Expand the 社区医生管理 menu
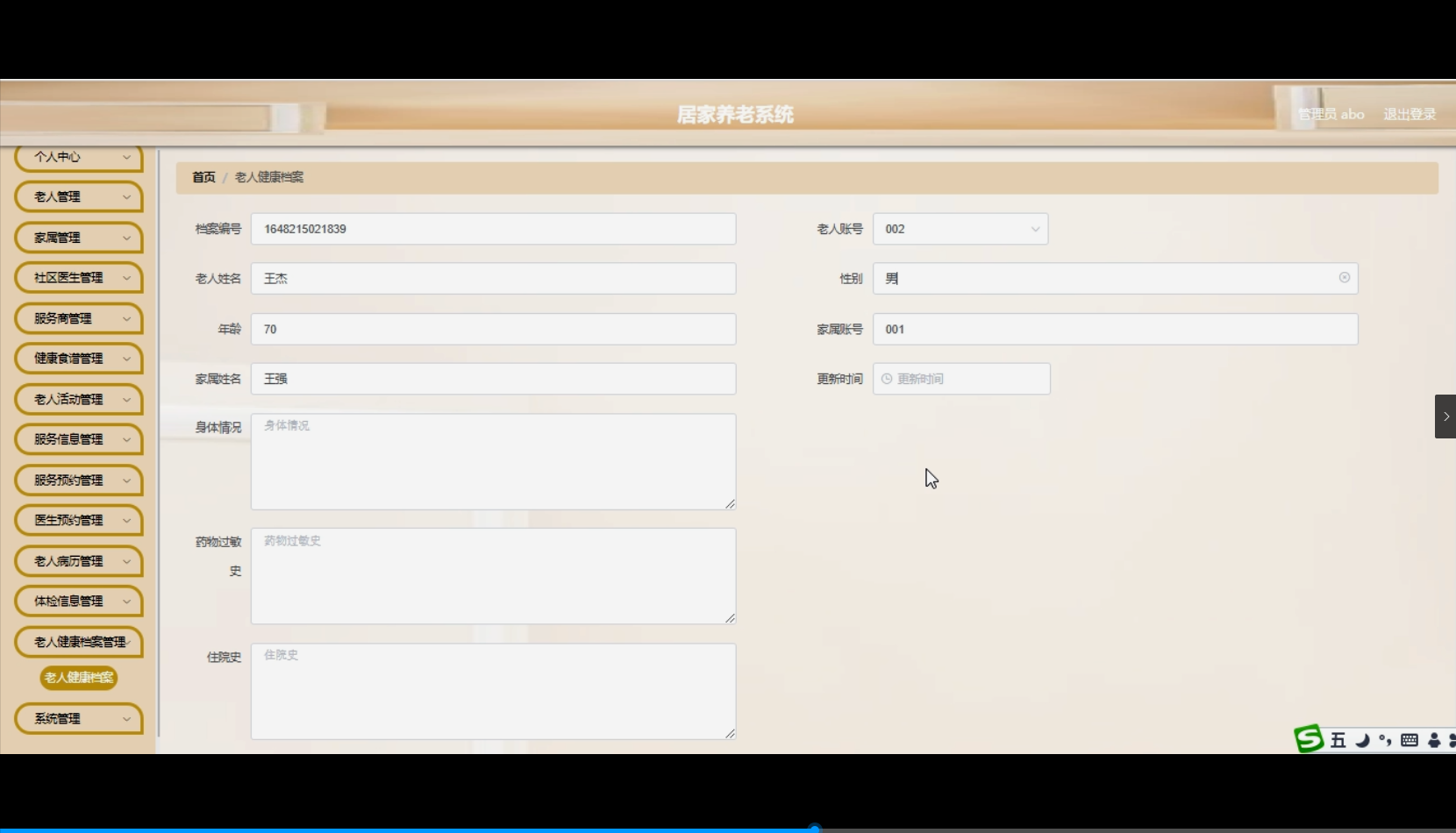Screen dimensions: 1456x833 [x=79, y=278]
